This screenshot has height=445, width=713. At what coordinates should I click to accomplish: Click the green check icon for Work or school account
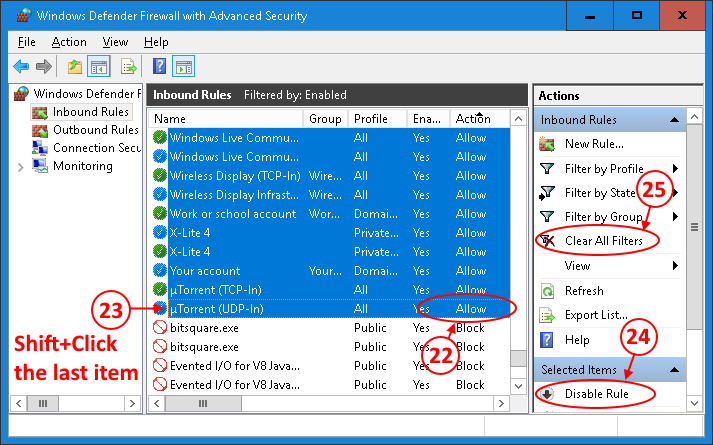coord(160,214)
